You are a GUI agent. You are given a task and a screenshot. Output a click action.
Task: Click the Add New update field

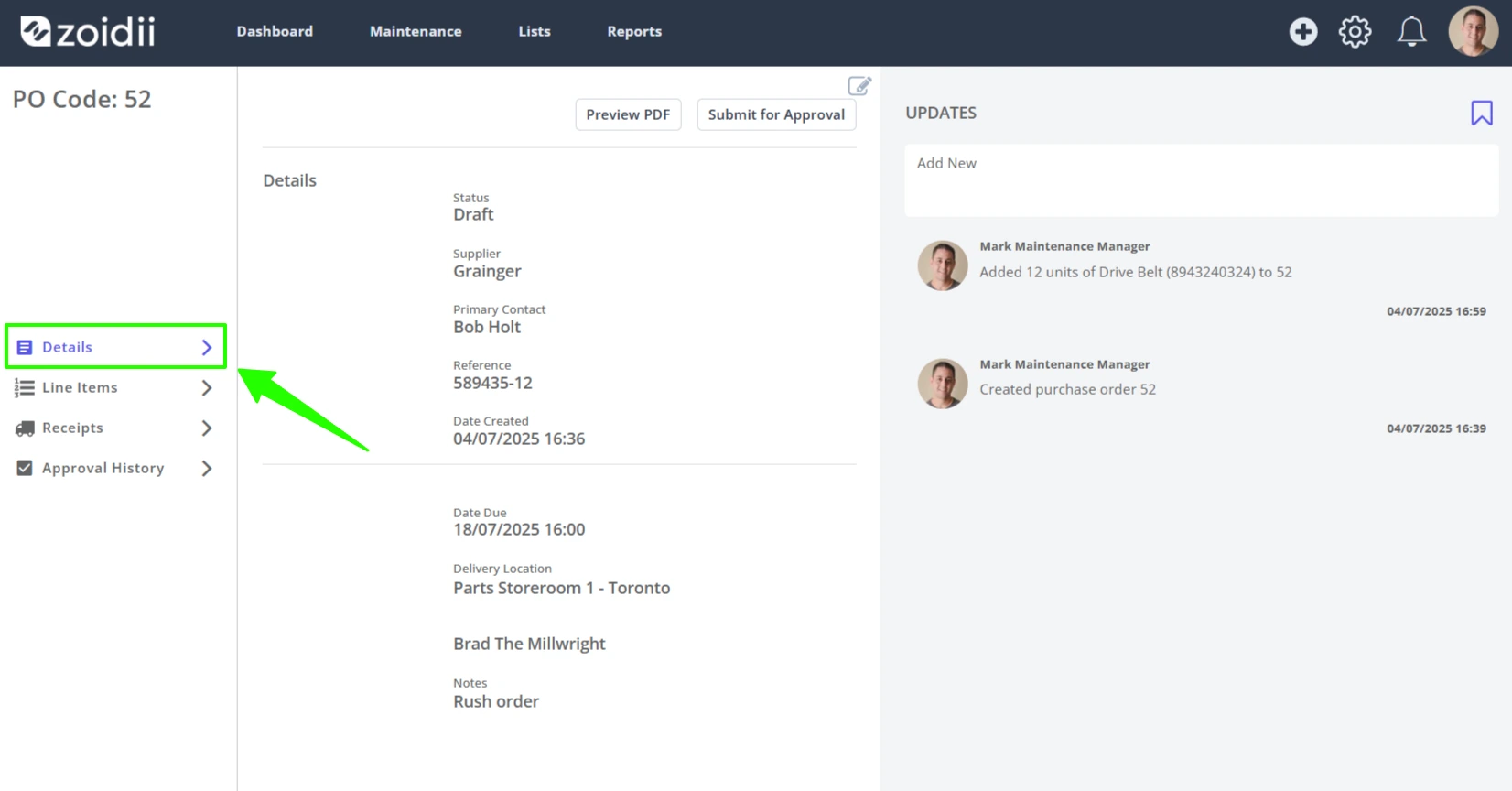coord(1201,180)
